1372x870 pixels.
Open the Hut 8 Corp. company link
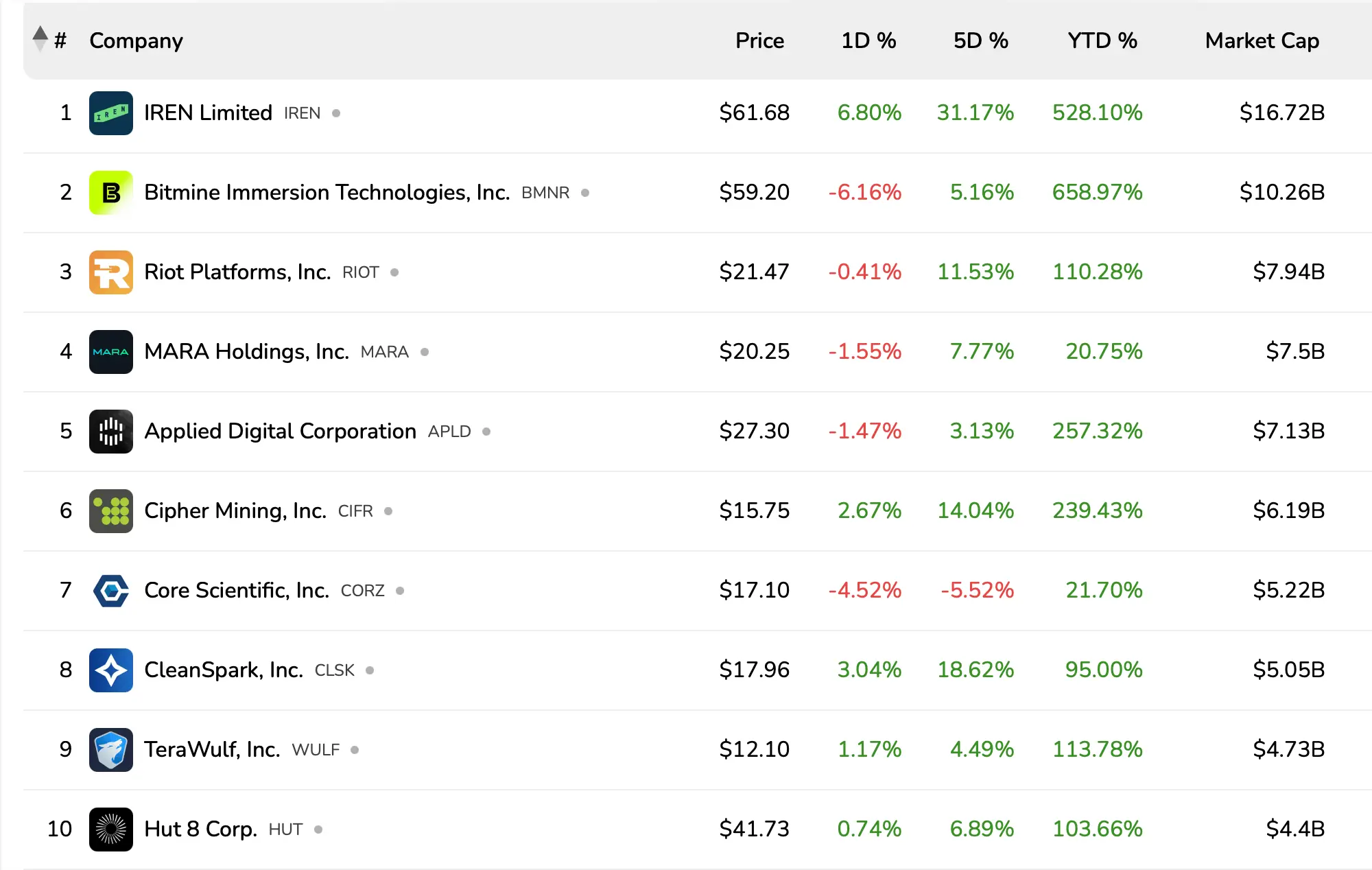tap(200, 830)
